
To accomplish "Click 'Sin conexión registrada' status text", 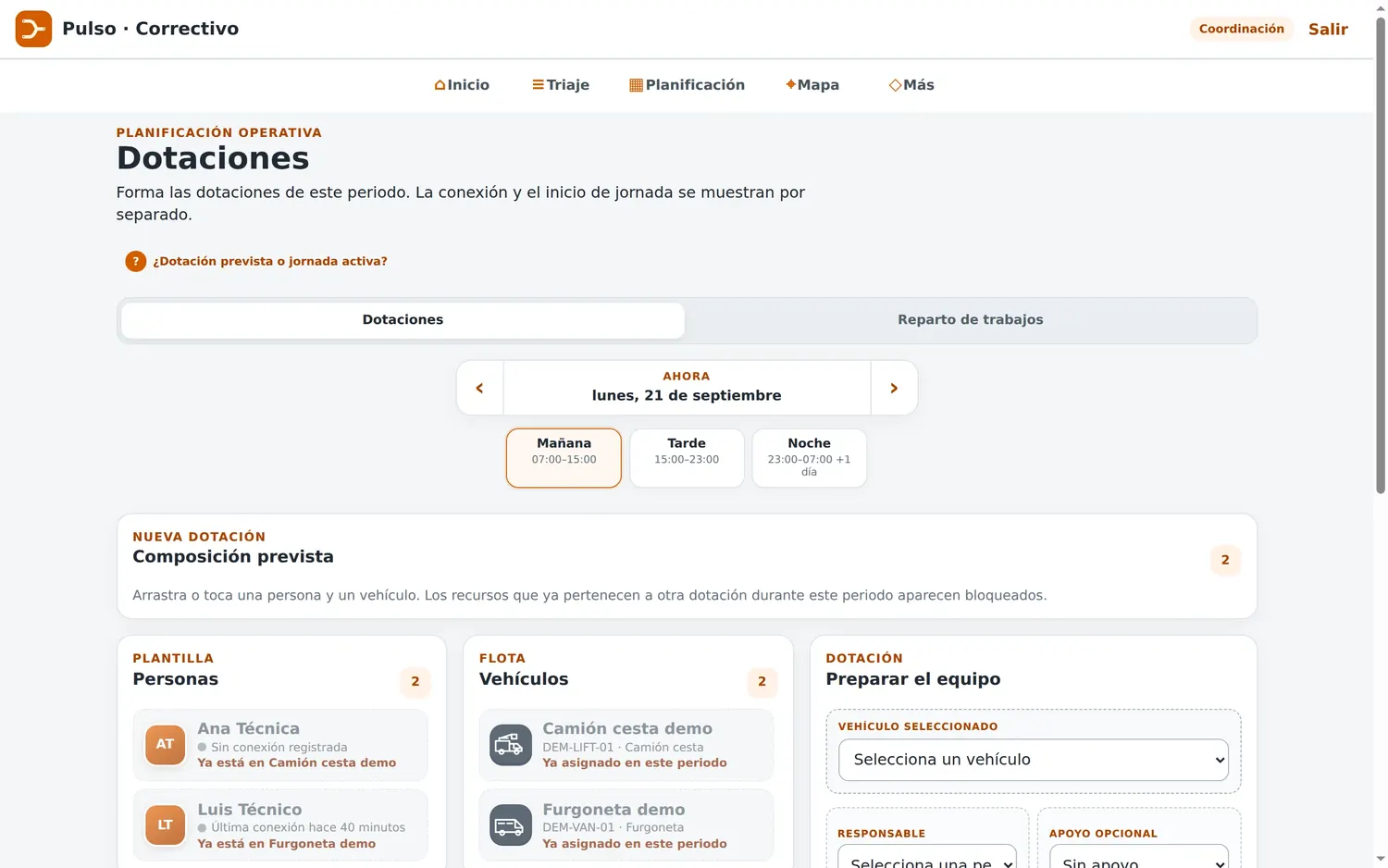I will coord(279,748).
